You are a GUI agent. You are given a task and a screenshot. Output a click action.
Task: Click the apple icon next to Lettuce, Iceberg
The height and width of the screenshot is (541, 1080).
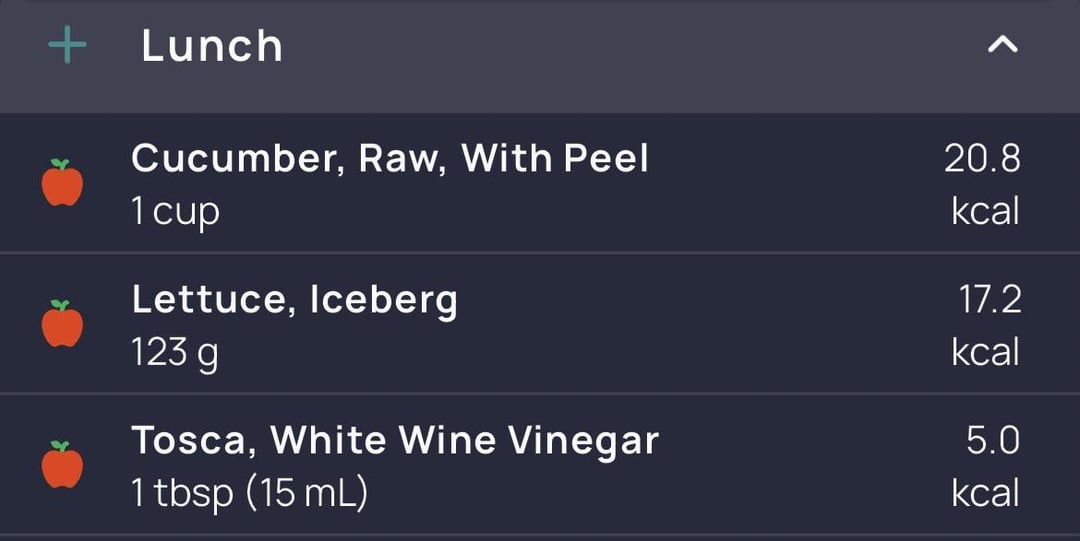pos(62,323)
